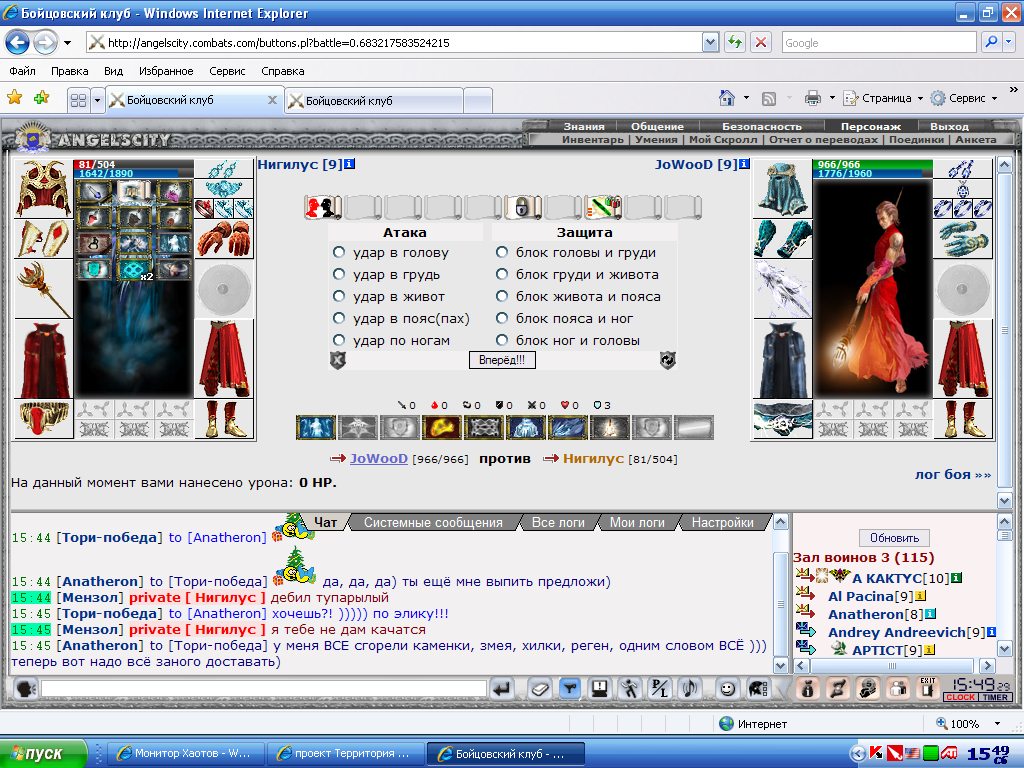Image resolution: width=1024 pixels, height=768 pixels.
Task: Click the speaking head icon by chat input
Action: point(25,688)
